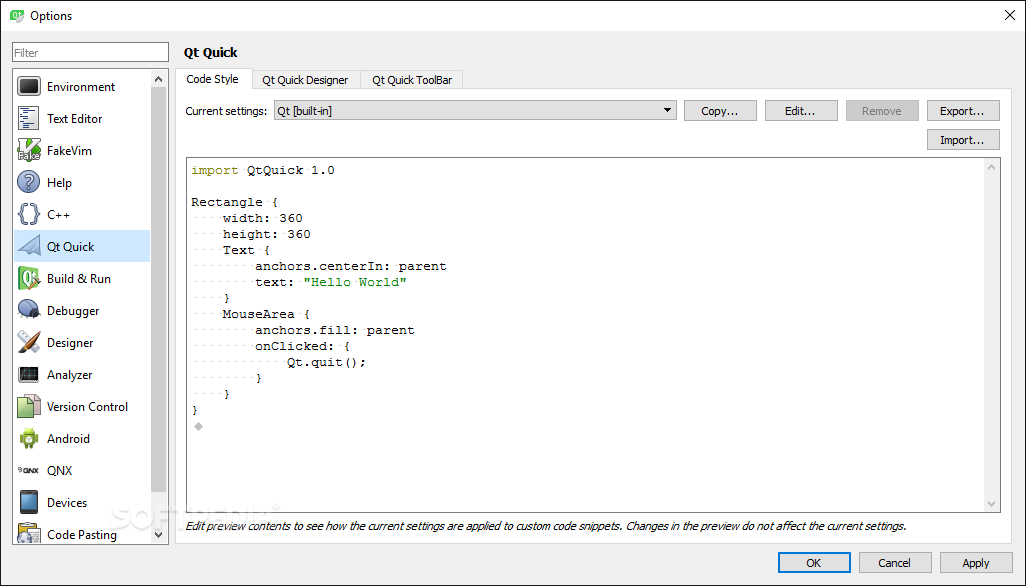Open the C++ braces icon
1026x586 pixels.
pyautogui.click(x=29, y=215)
